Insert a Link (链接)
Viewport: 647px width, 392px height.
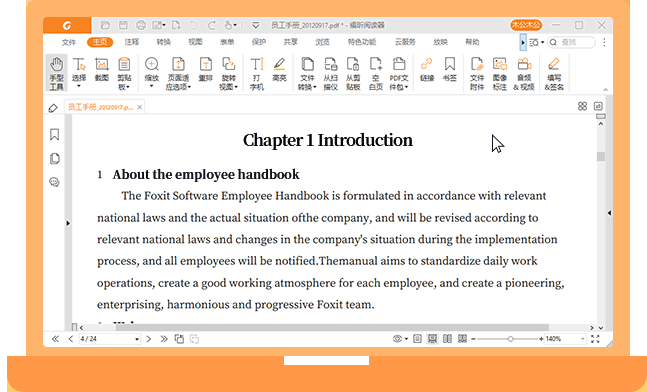(x=427, y=69)
